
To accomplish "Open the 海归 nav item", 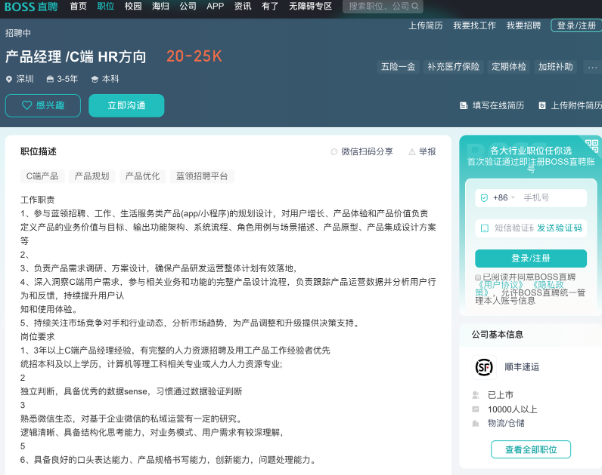I will tap(160, 6).
